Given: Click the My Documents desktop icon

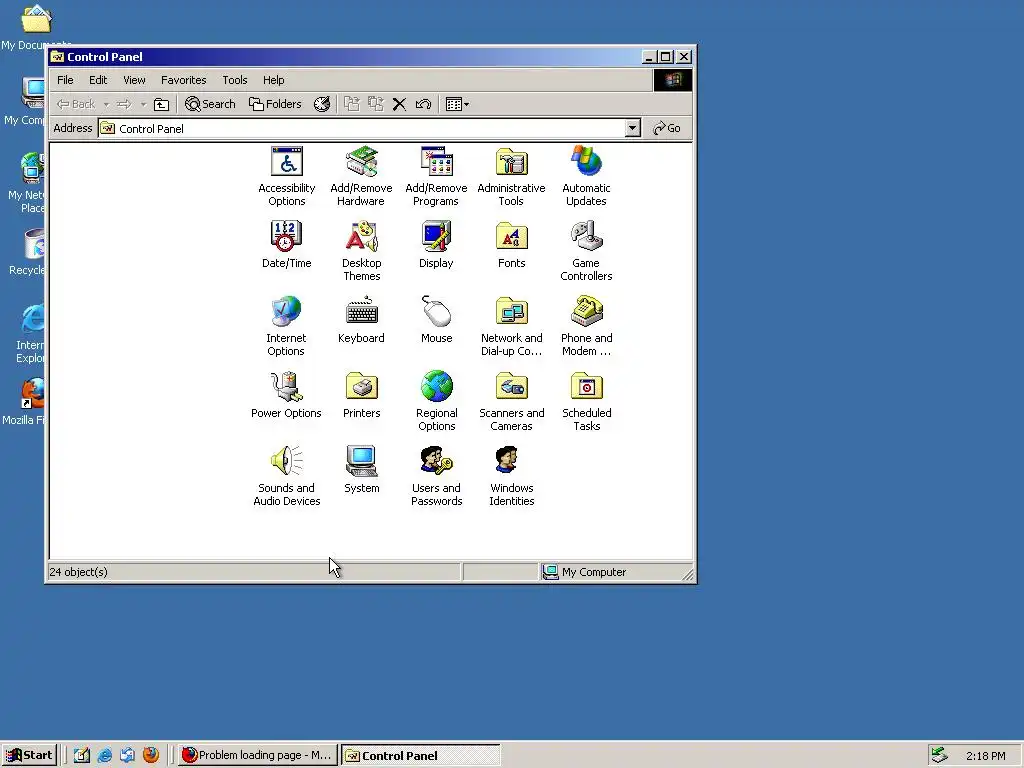Looking at the screenshot, I should pyautogui.click(x=35, y=26).
